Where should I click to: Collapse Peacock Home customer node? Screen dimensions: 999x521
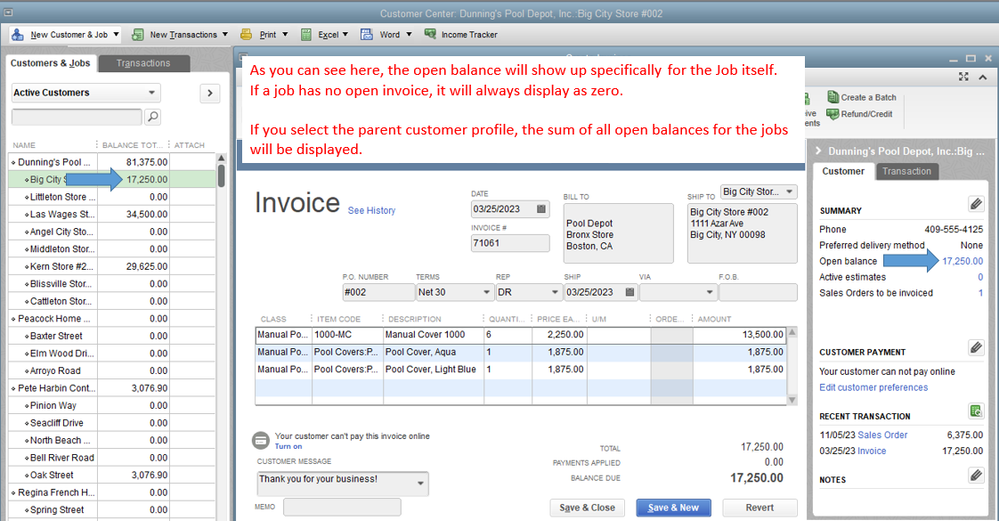point(13,318)
